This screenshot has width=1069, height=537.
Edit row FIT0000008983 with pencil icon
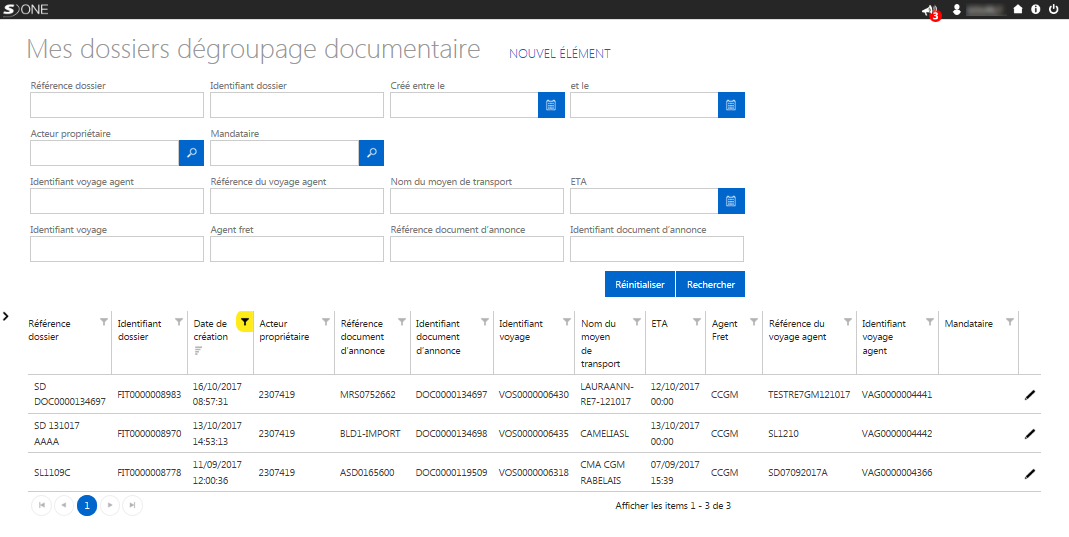(1030, 395)
